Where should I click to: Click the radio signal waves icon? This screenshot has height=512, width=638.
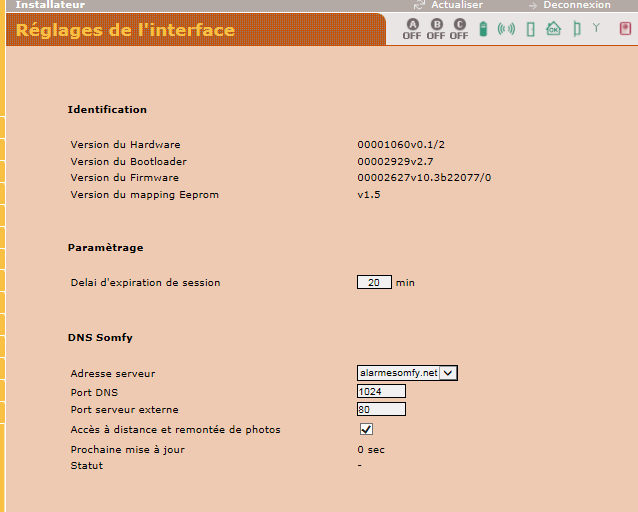(506, 29)
